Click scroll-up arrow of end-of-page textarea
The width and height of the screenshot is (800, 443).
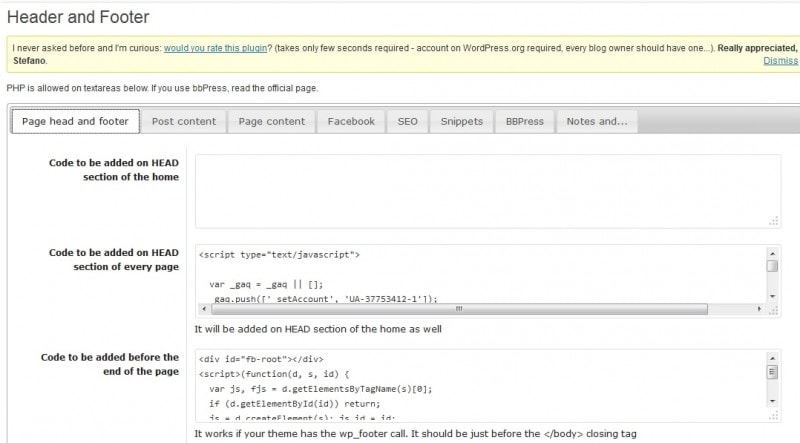772,358
